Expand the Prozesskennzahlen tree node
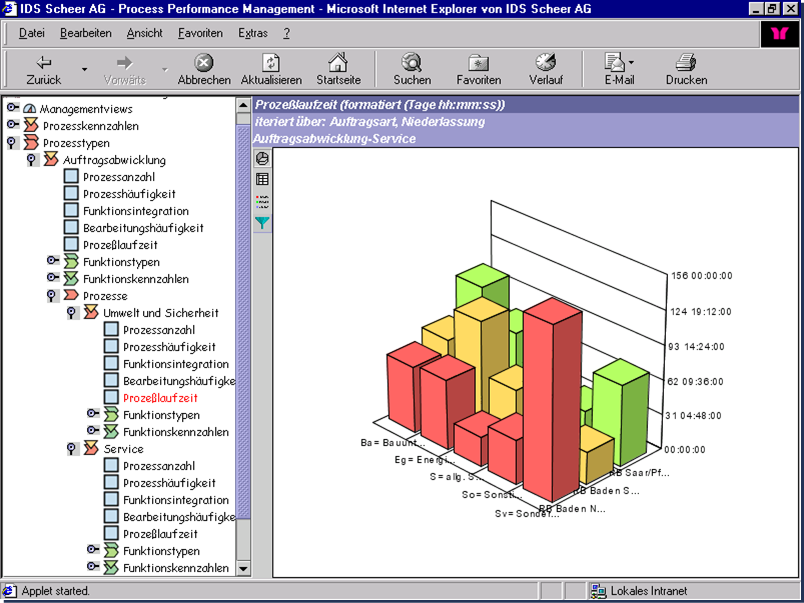The height and width of the screenshot is (603, 804). tap(13, 125)
